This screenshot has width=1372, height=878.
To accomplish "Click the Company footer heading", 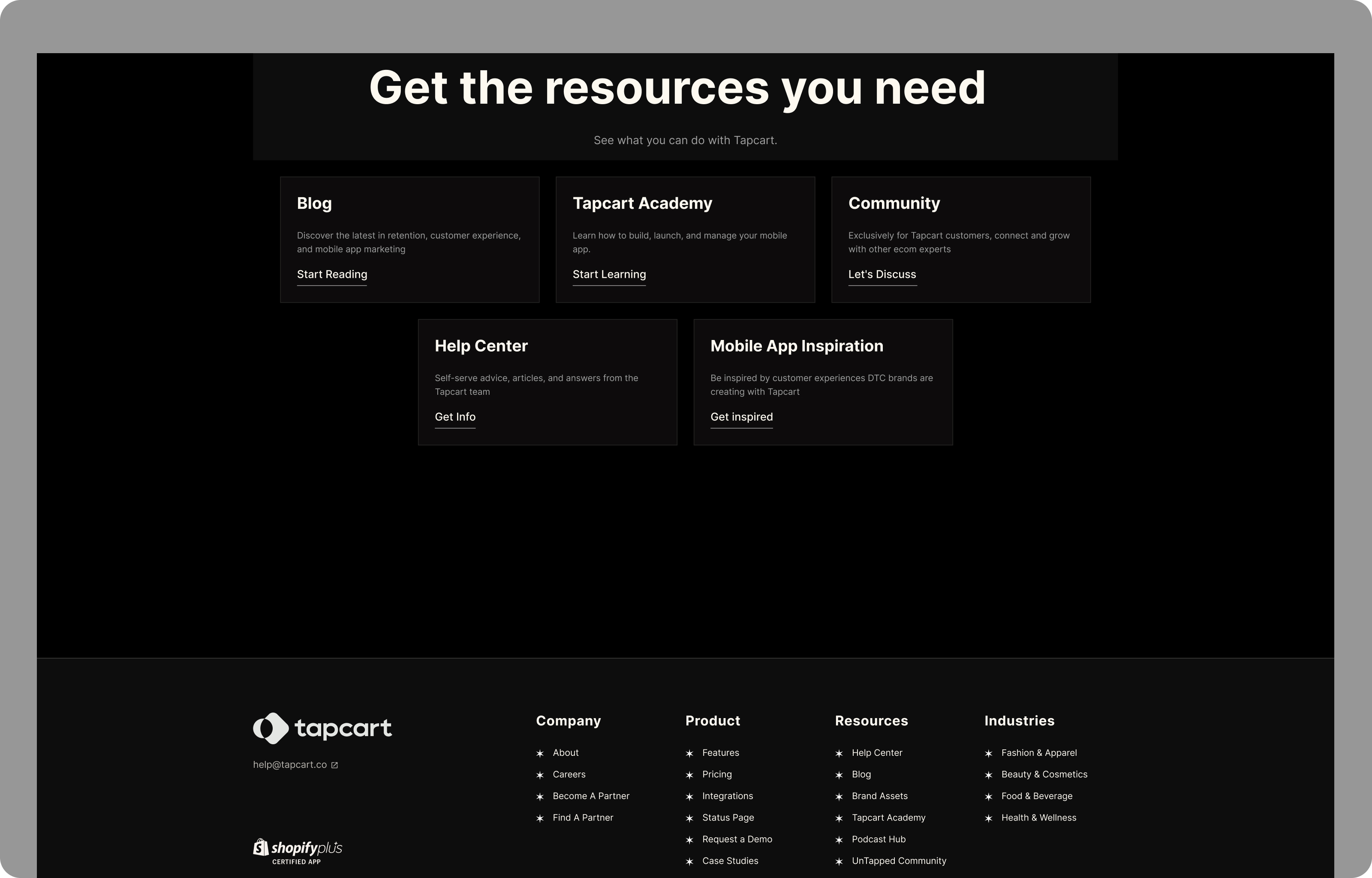I will [568, 721].
